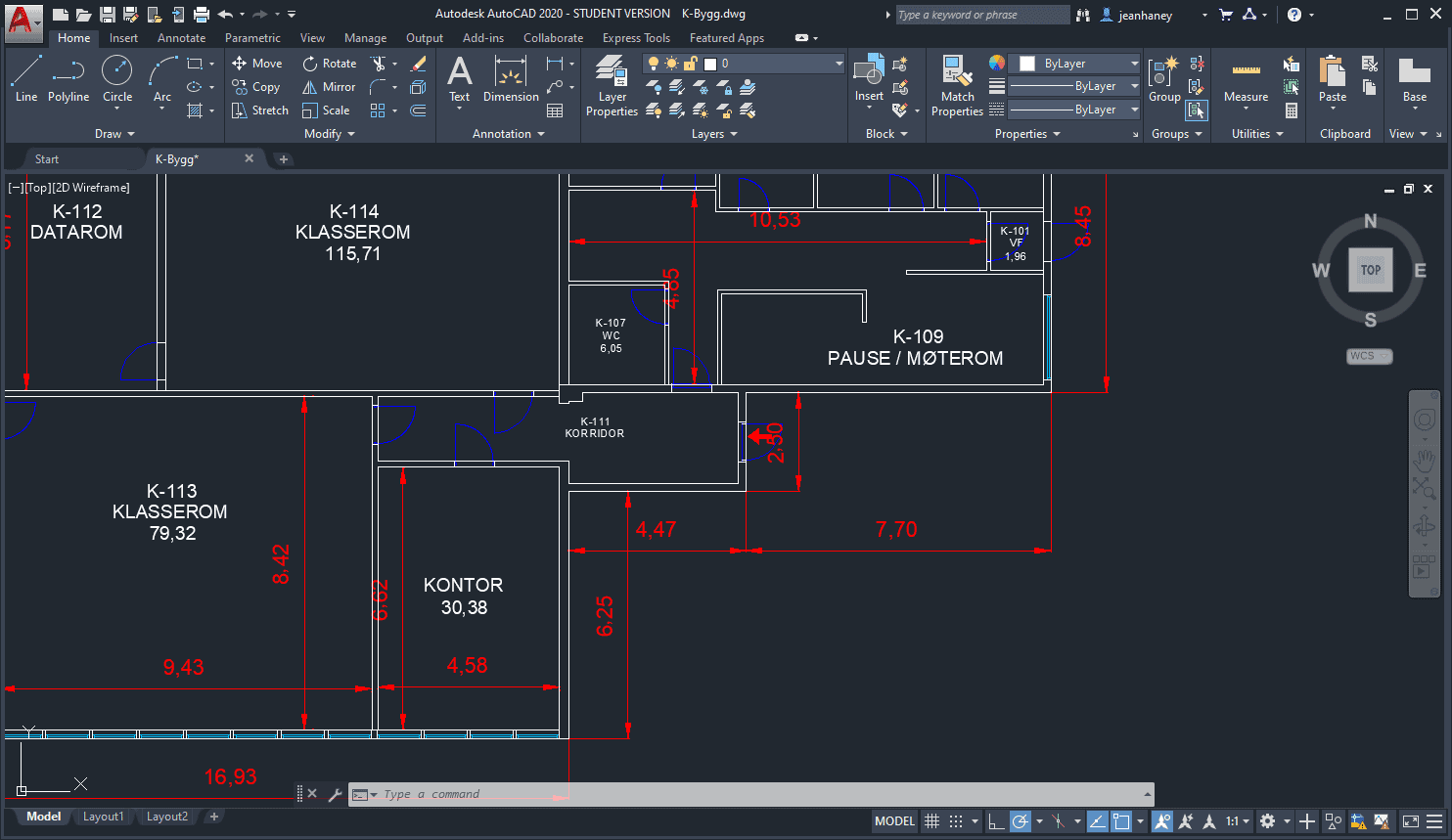The height and width of the screenshot is (840, 1452).
Task: Click the ByLayer white color box
Action: coord(1026,64)
